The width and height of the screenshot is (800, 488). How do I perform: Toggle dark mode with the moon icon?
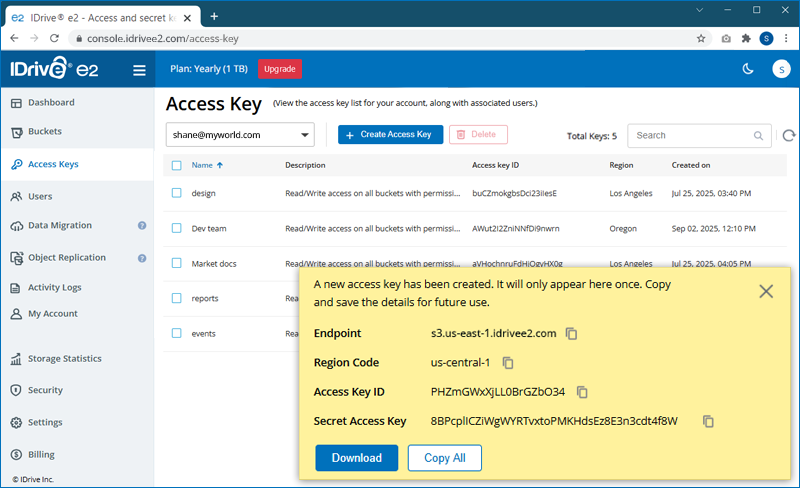(x=747, y=69)
